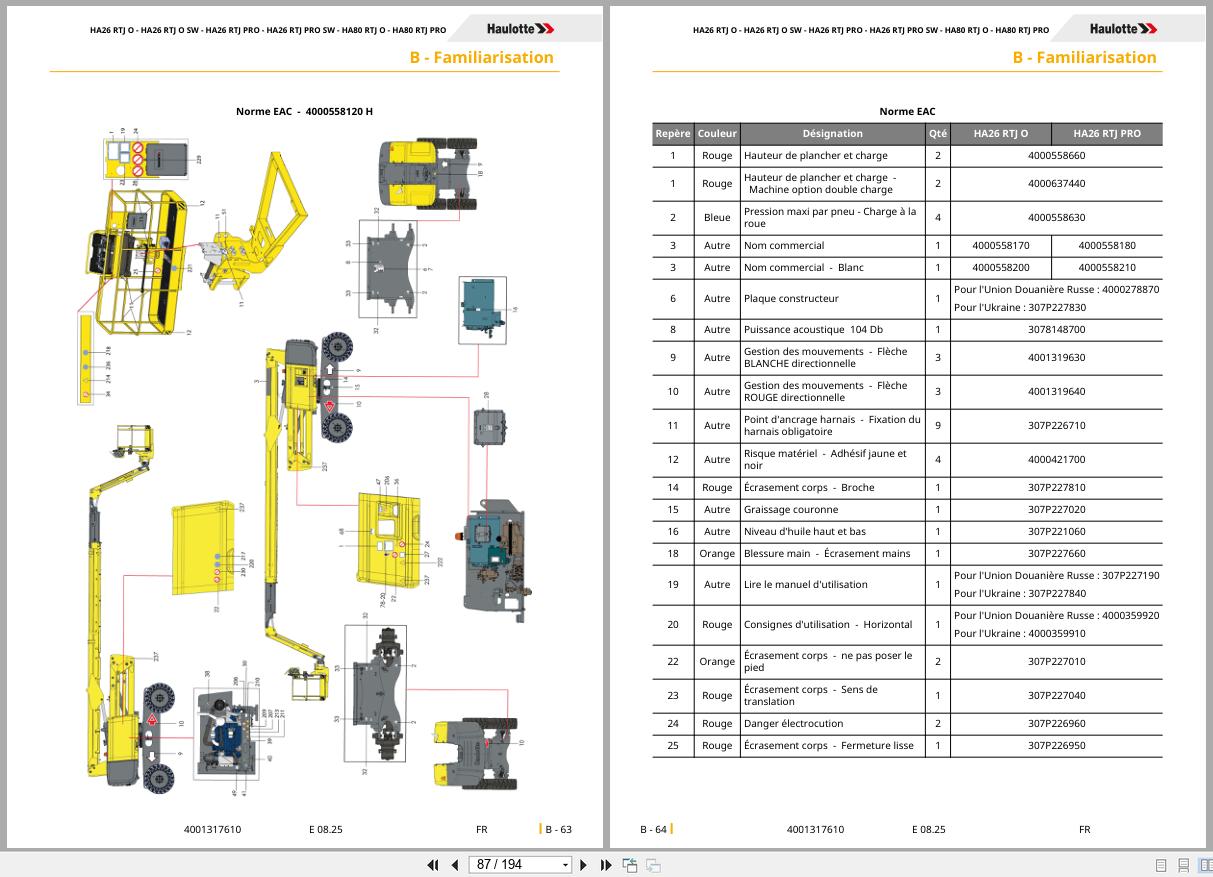Click the 'Norme EAC - 4000558120 H' title
This screenshot has height=877, width=1213.
pos(304,111)
